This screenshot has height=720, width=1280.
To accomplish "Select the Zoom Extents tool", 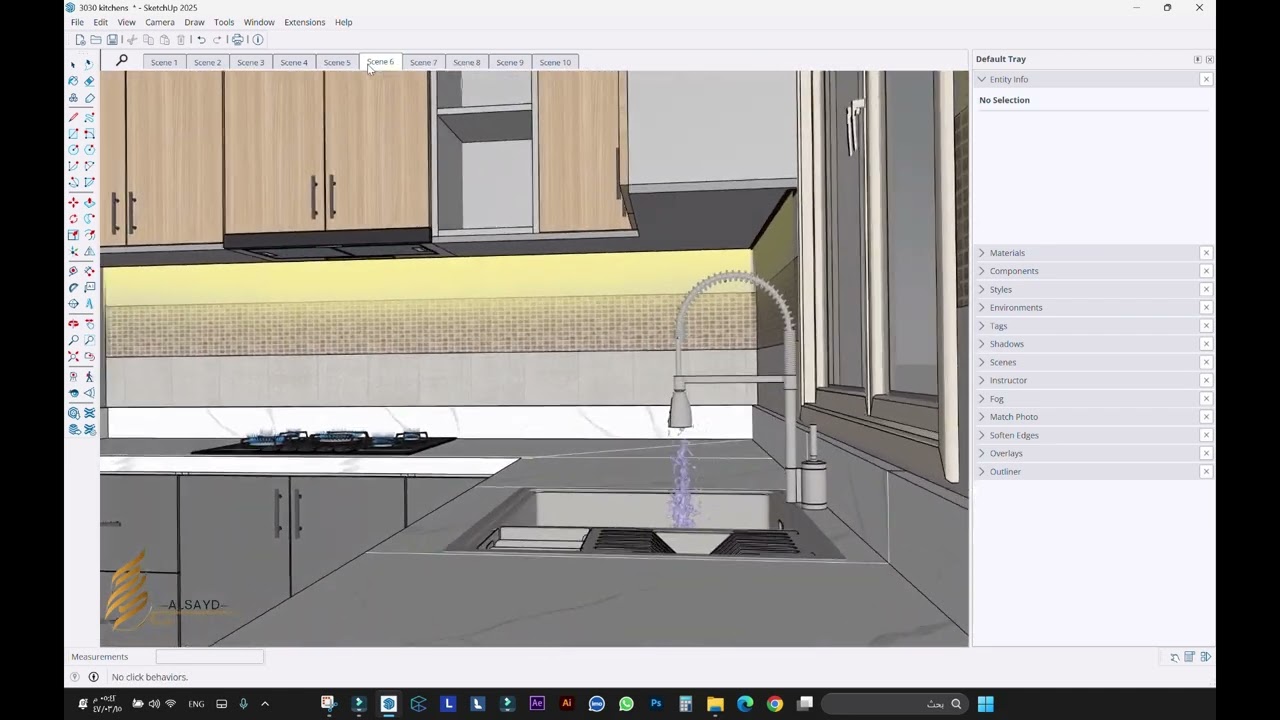I will 73,356.
